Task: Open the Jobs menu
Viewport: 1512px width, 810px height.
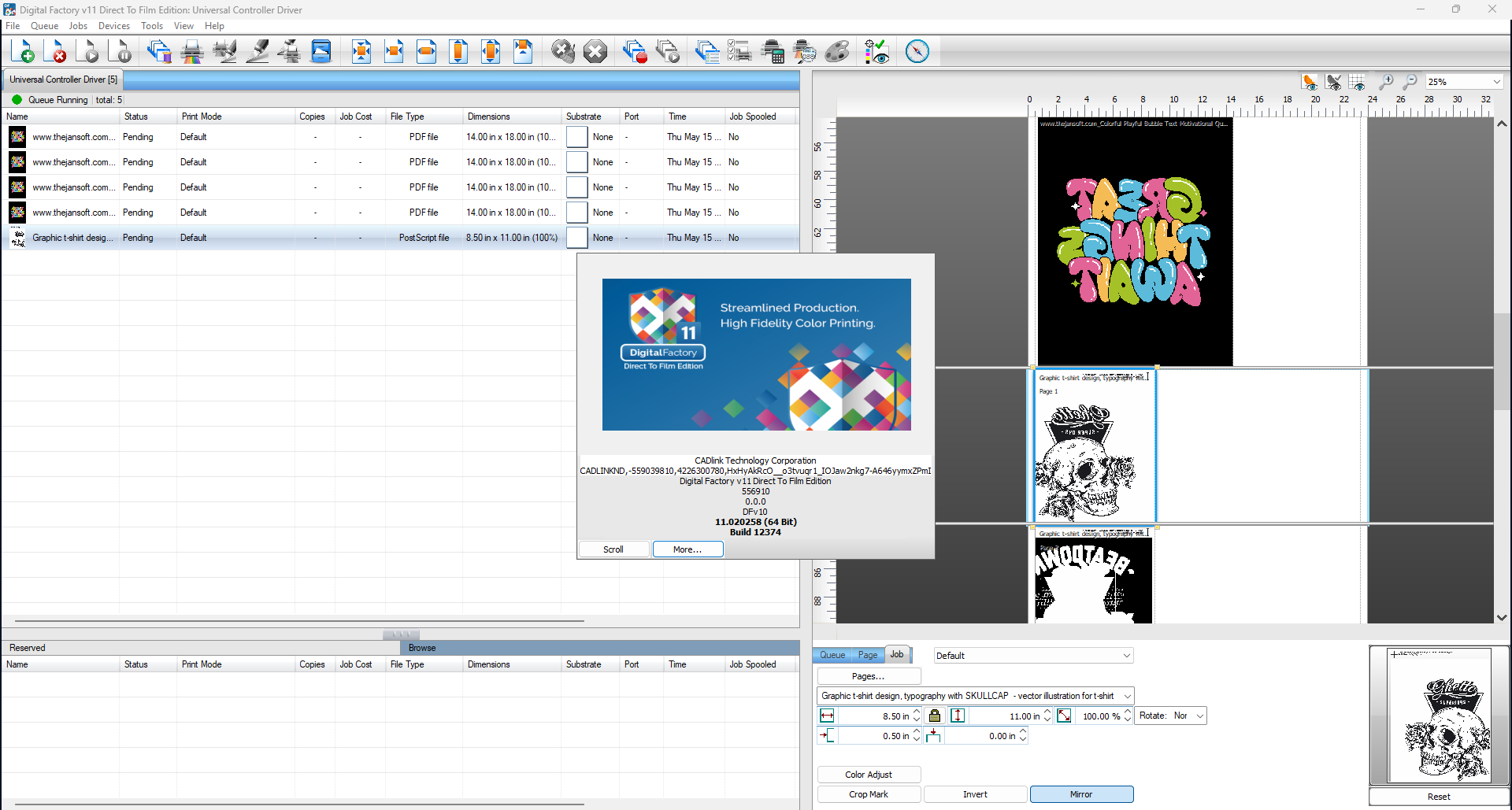Action: 78,26
